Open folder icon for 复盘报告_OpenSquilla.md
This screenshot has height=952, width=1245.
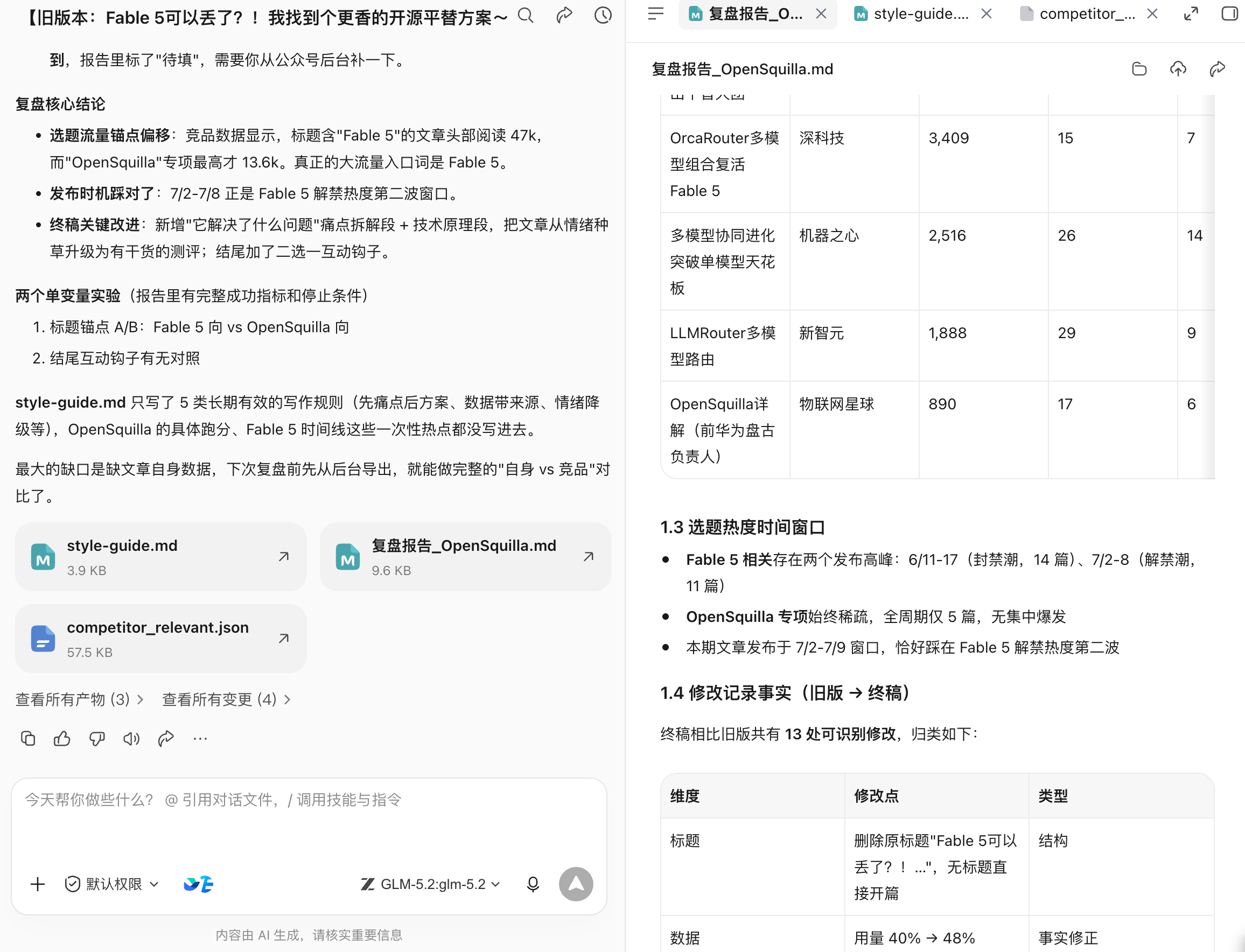click(x=1139, y=69)
